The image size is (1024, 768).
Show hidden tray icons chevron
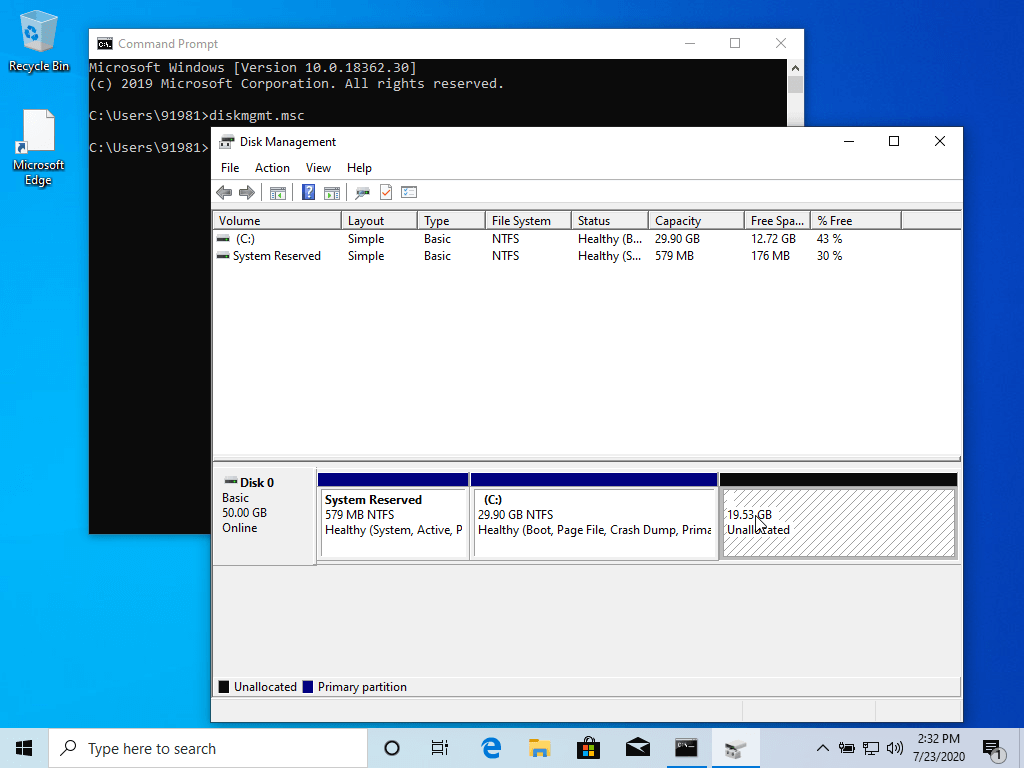pyautogui.click(x=823, y=748)
